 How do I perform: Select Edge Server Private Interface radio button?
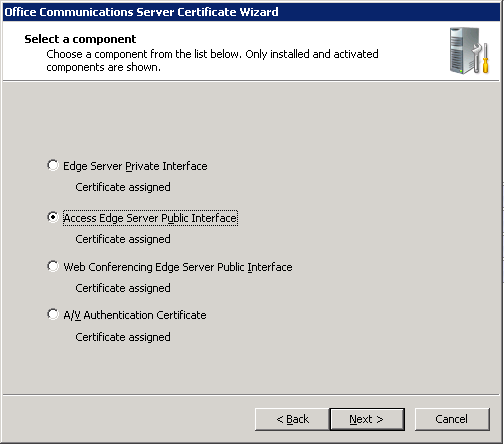point(53,165)
